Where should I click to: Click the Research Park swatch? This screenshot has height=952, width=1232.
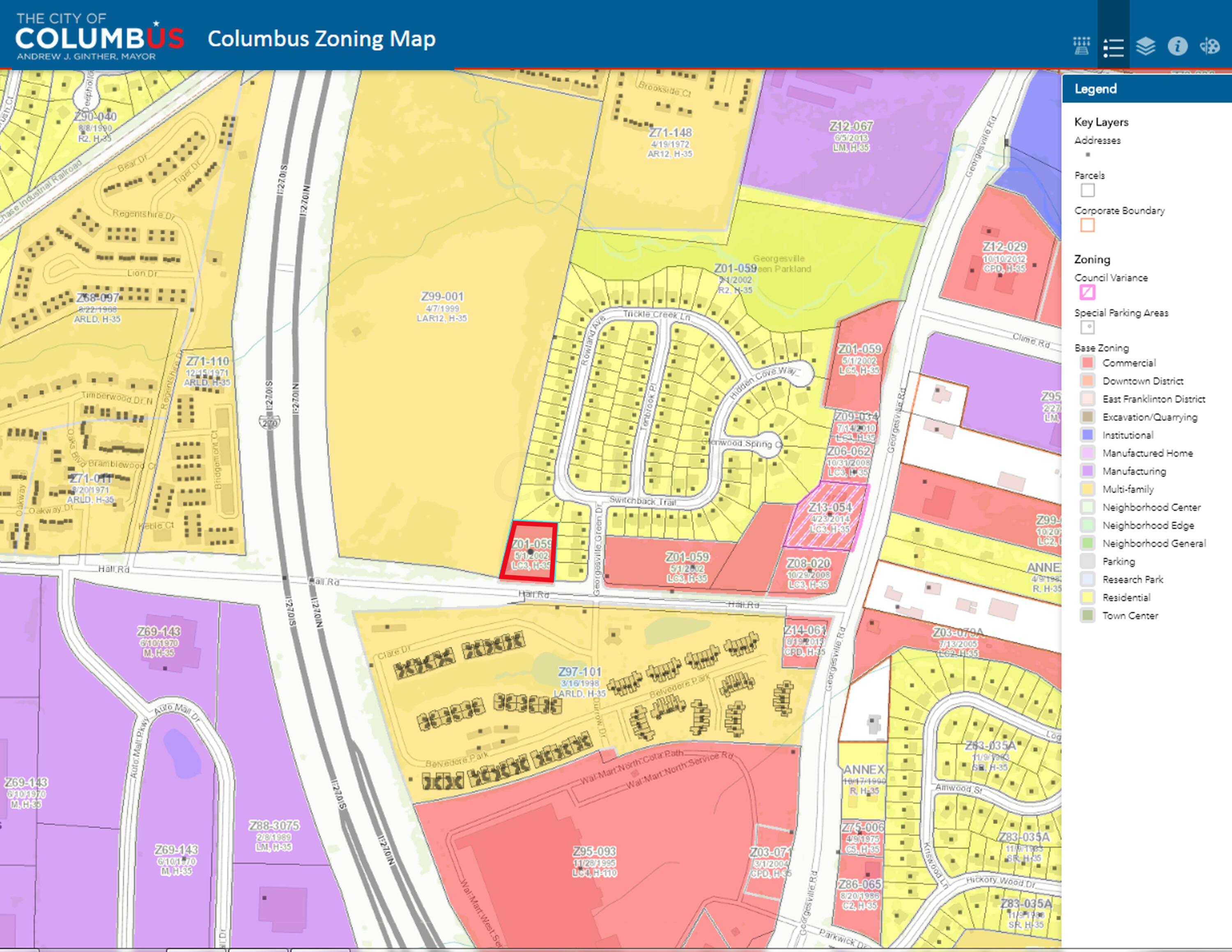[x=1087, y=579]
